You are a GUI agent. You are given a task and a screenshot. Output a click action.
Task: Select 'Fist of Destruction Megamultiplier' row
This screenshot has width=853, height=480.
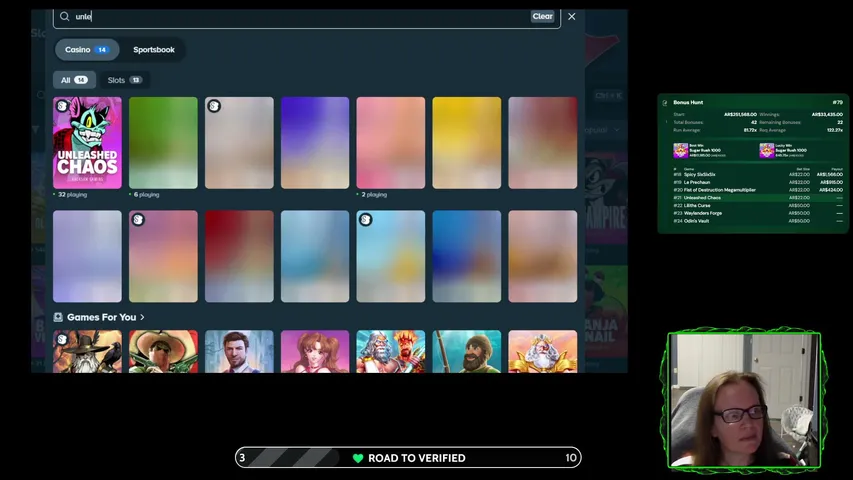tap(758, 190)
